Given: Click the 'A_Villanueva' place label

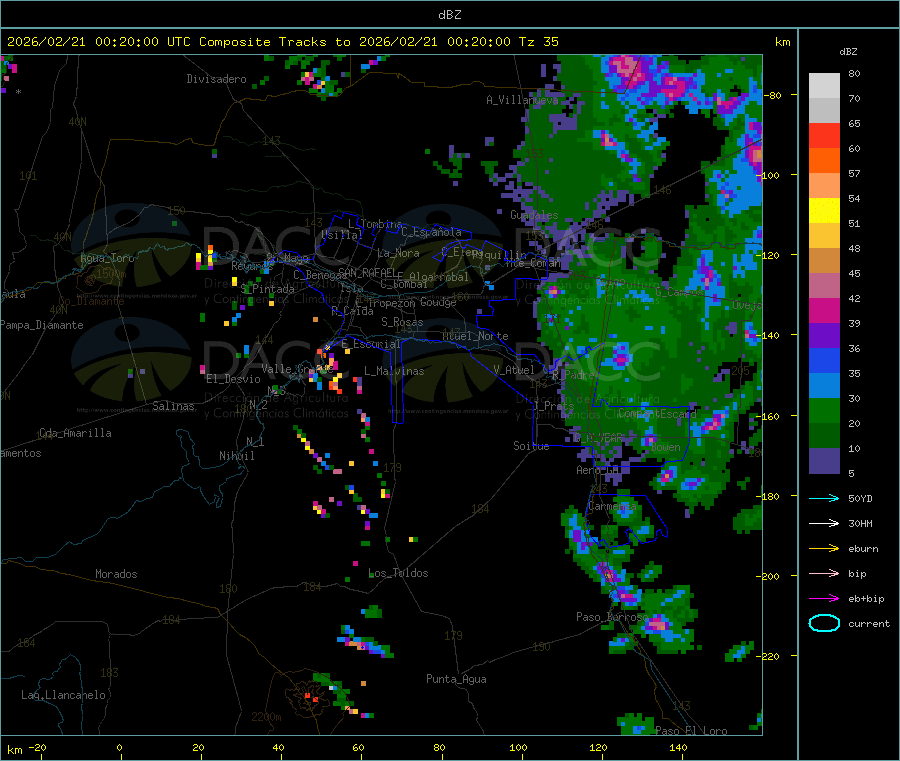Looking at the screenshot, I should [522, 100].
